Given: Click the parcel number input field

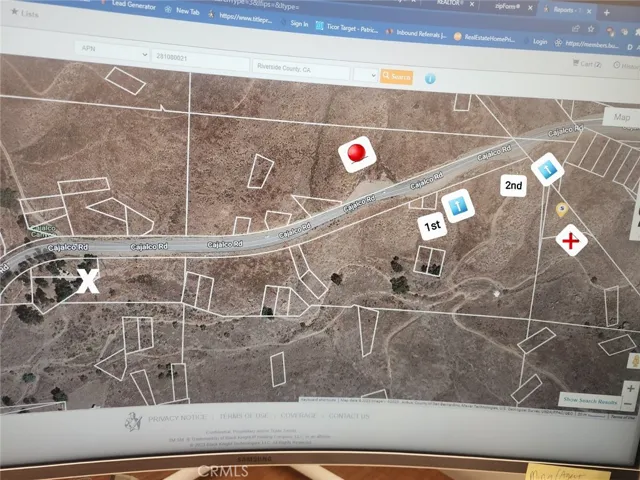Looking at the screenshot, I should click(200, 61).
